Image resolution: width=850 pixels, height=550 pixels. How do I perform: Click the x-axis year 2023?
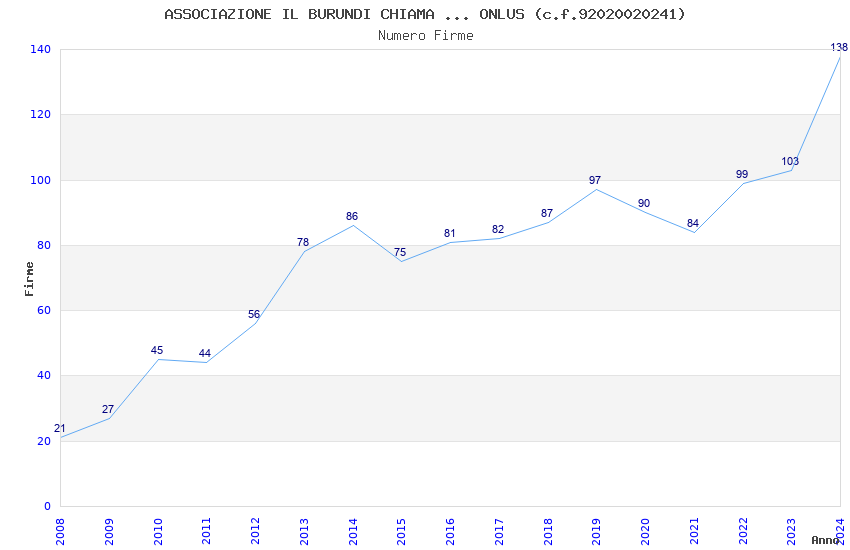pyautogui.click(x=792, y=531)
